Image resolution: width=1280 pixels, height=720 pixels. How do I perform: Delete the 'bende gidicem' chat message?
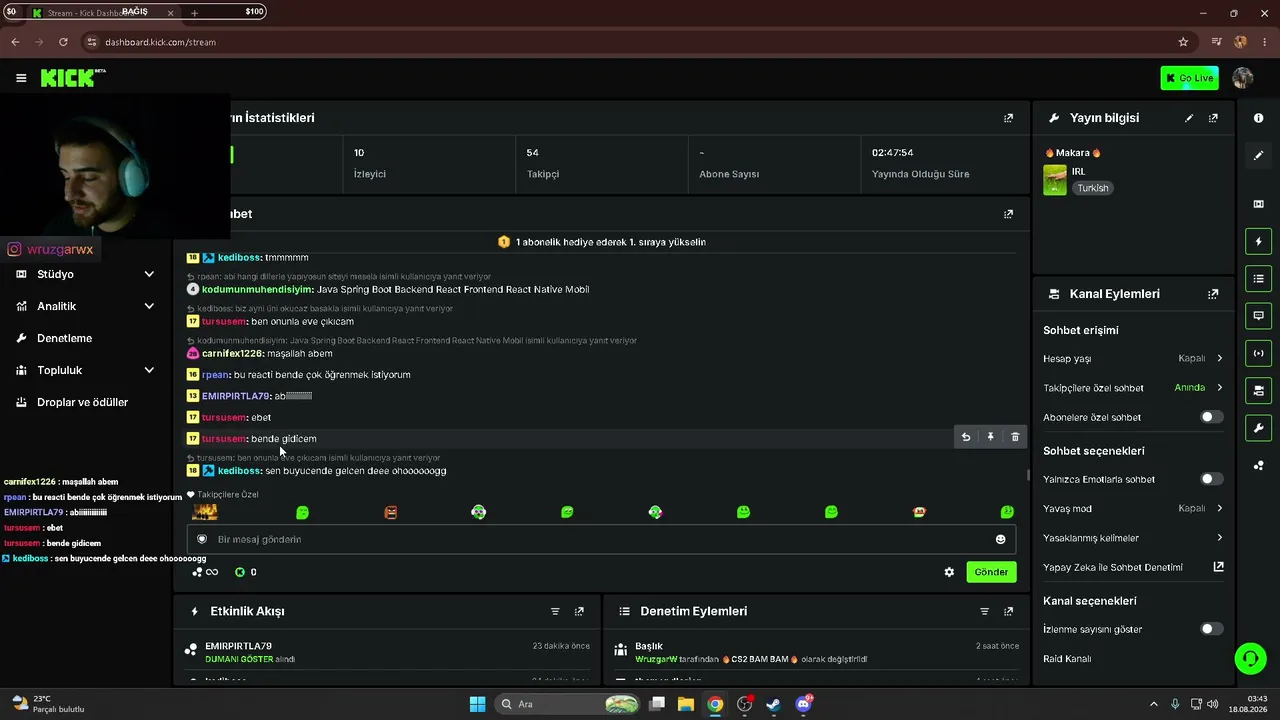[x=1015, y=437]
